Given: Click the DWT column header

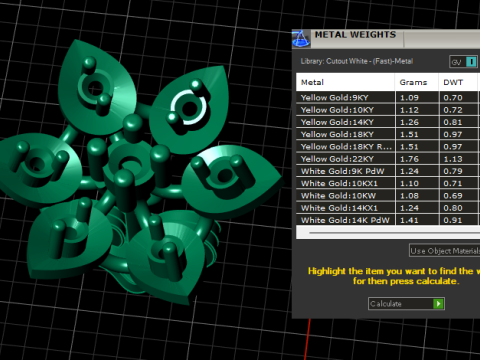Looking at the screenshot, I should tap(458, 82).
